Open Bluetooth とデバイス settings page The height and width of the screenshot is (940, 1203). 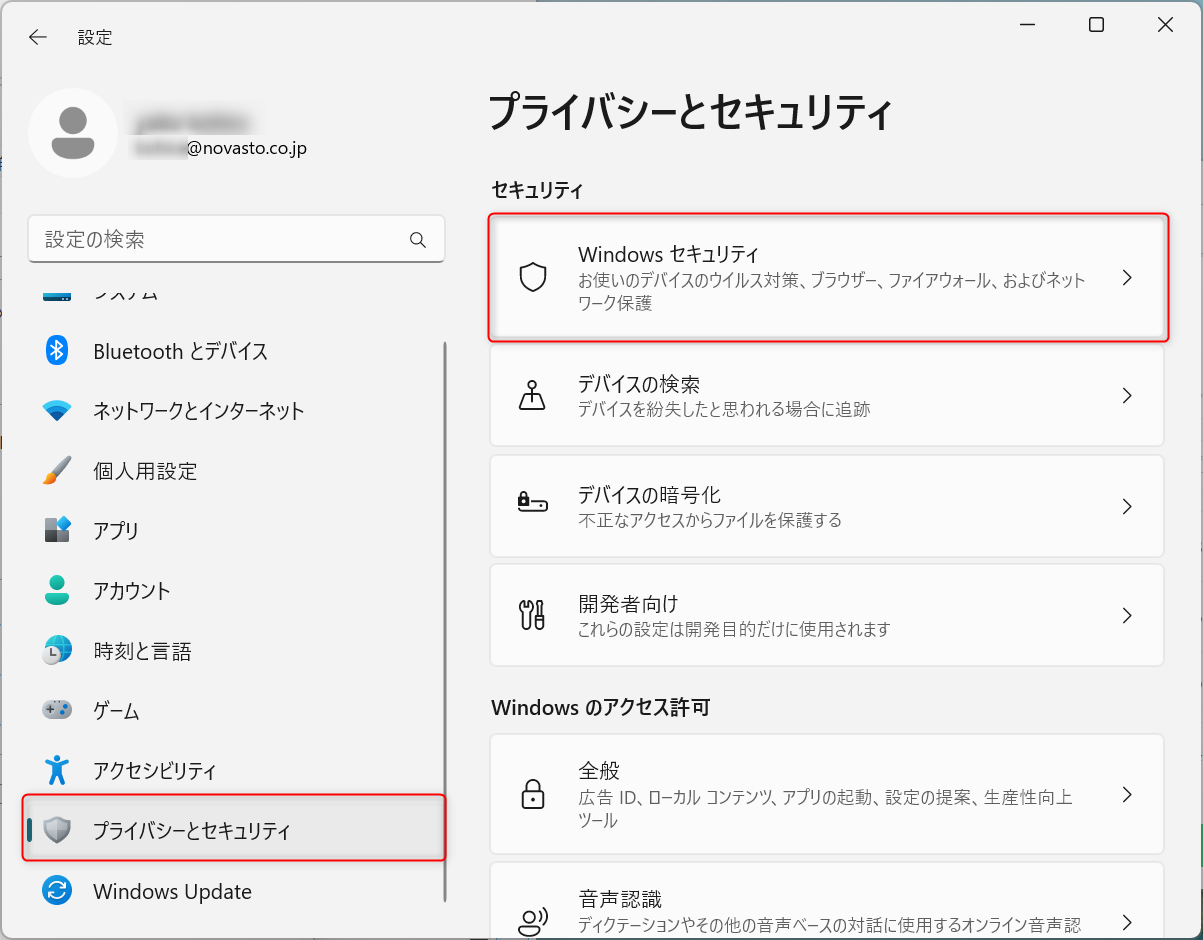point(234,351)
